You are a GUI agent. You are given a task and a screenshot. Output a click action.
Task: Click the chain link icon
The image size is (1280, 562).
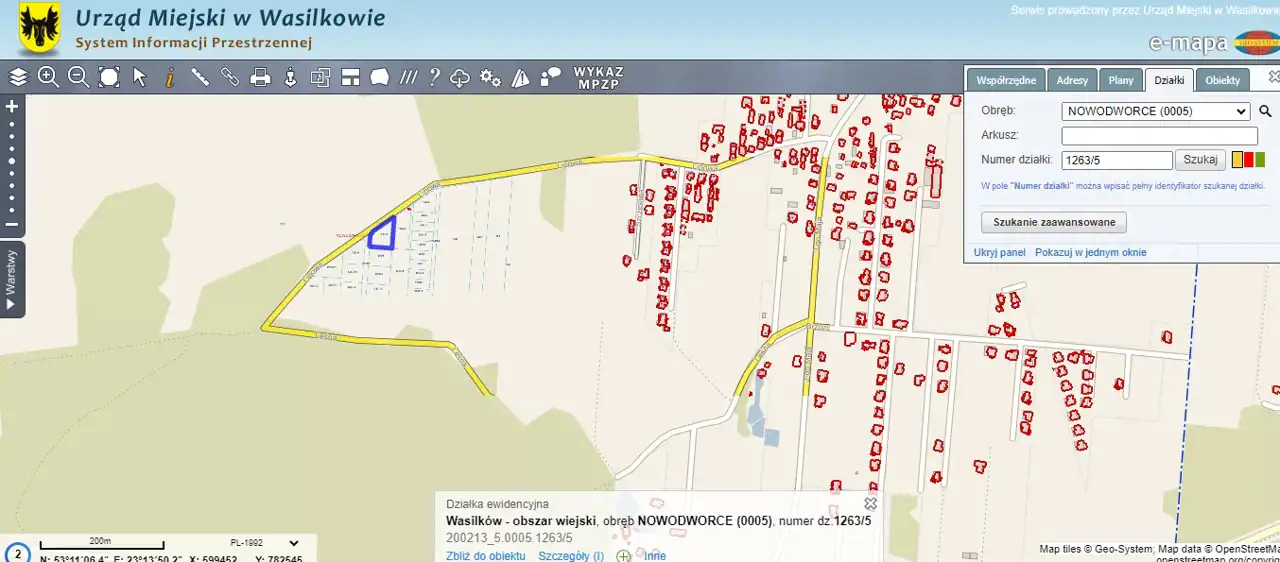230,77
